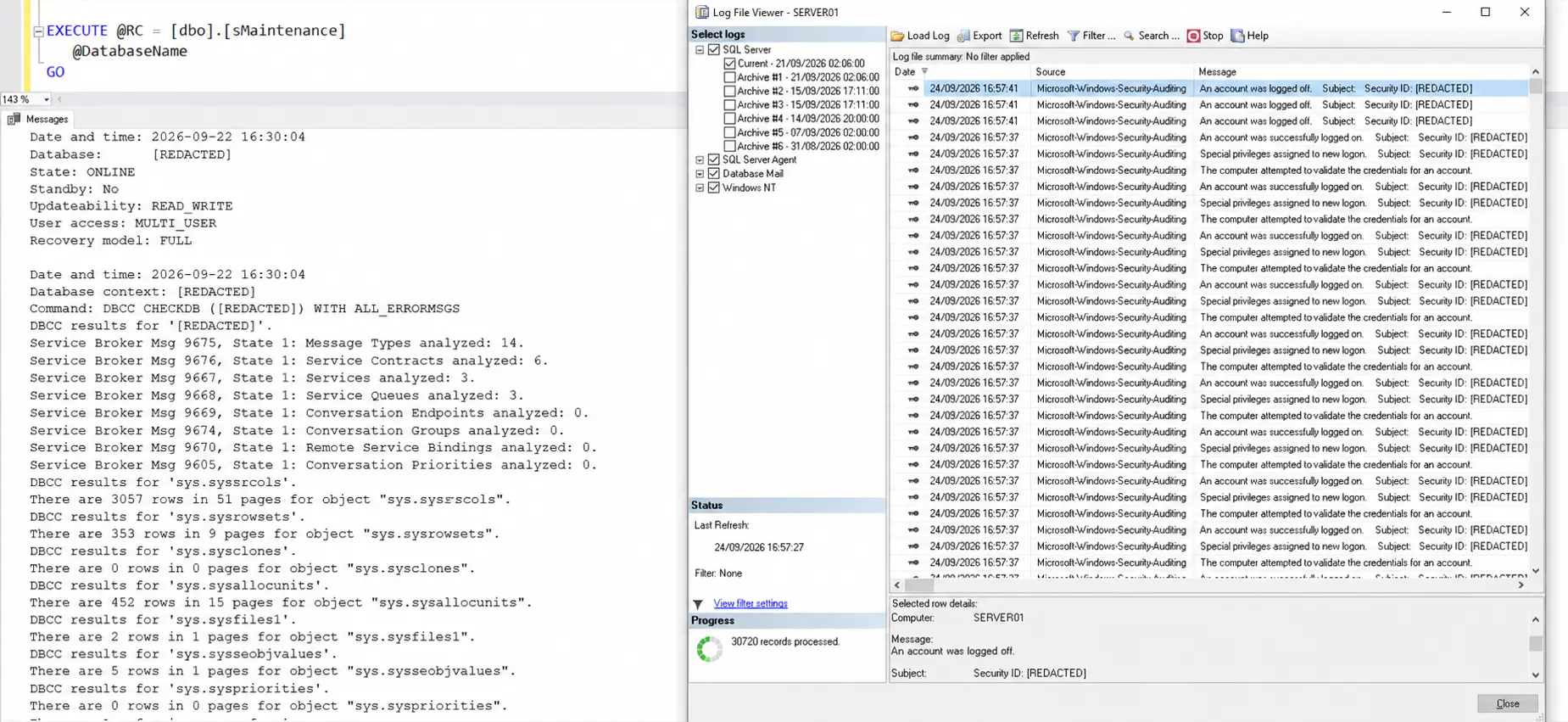
Task: Collapse the EXECUTE code block outline
Action: [38, 31]
